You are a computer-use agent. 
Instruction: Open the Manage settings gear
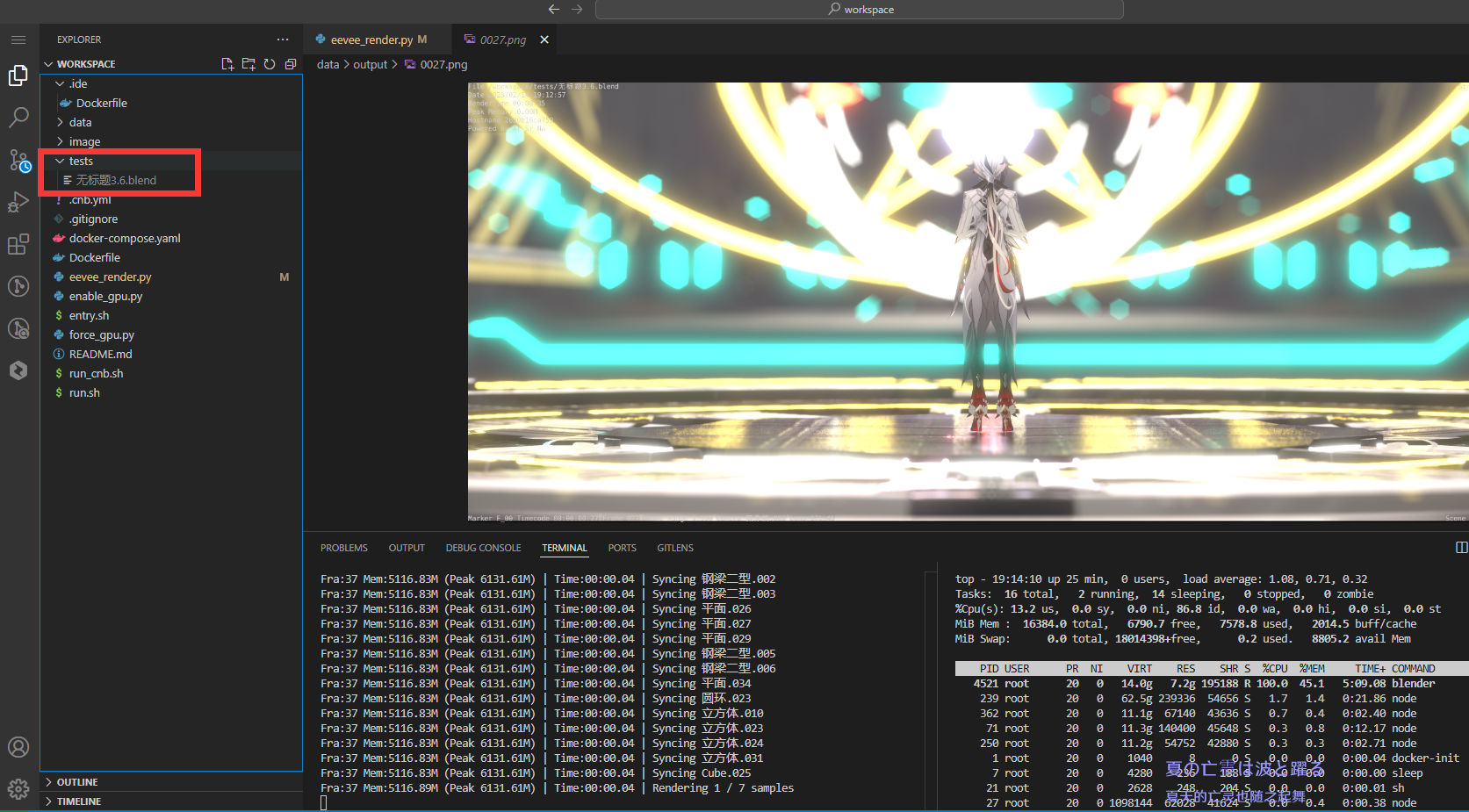[18, 789]
